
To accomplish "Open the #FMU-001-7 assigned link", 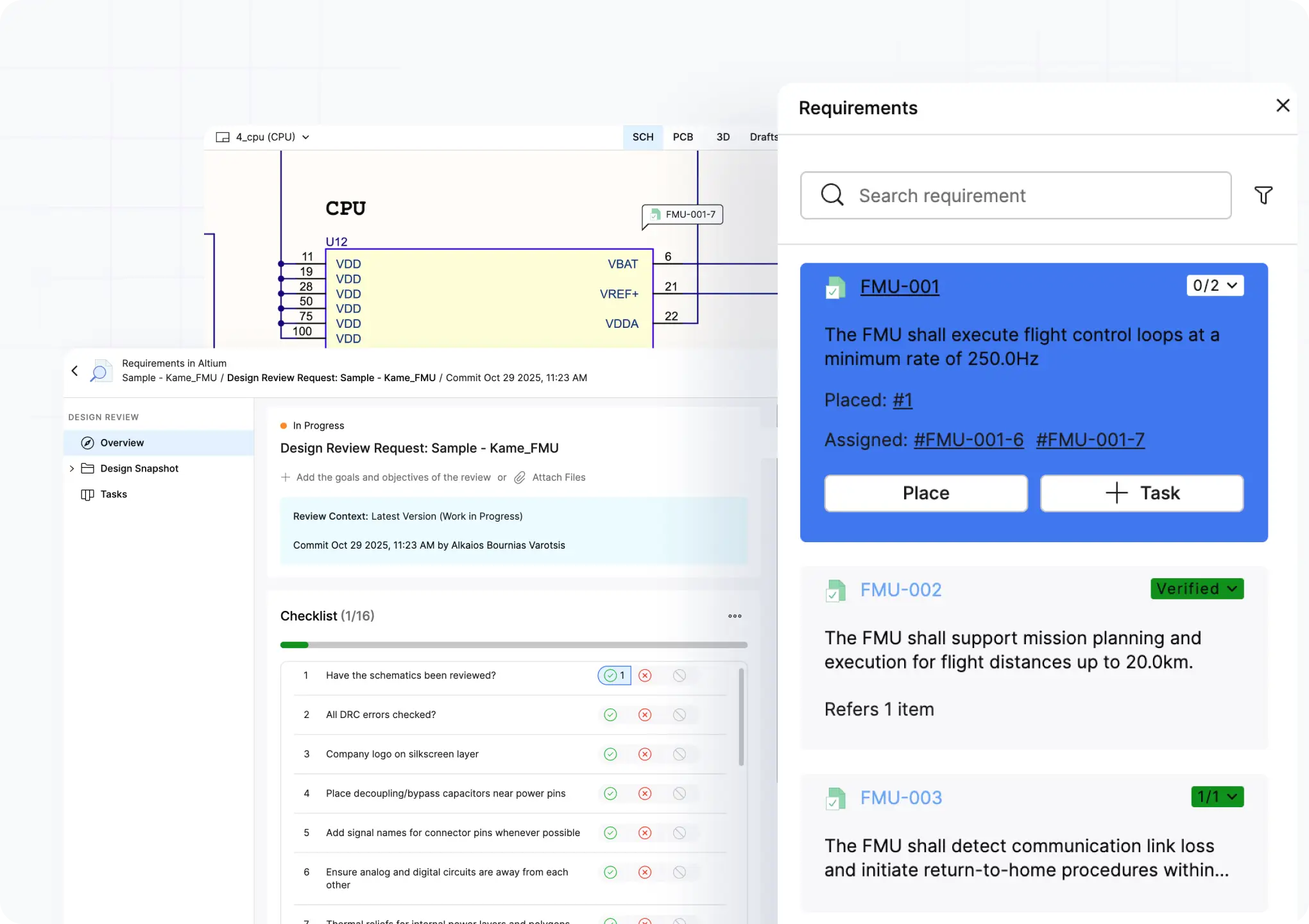I will 1090,440.
